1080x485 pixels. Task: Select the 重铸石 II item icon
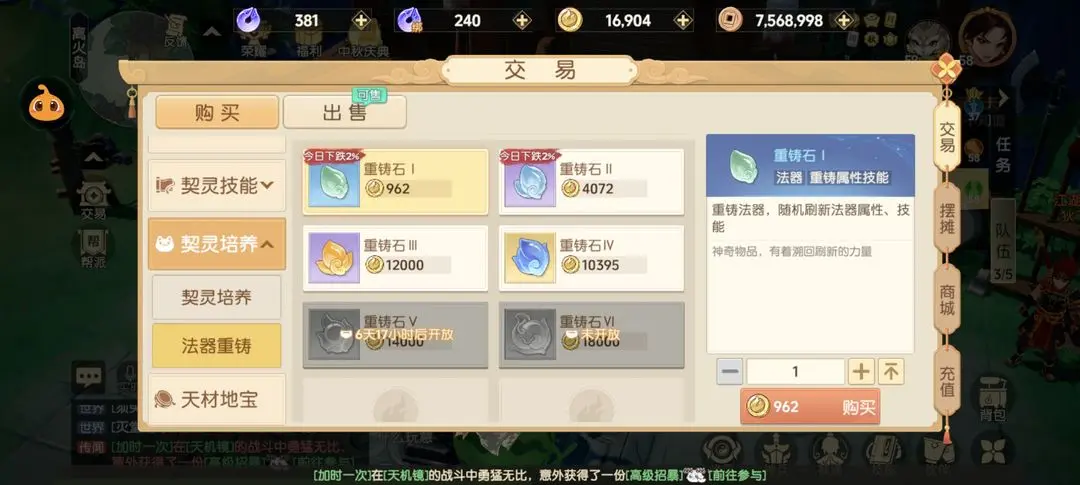530,181
